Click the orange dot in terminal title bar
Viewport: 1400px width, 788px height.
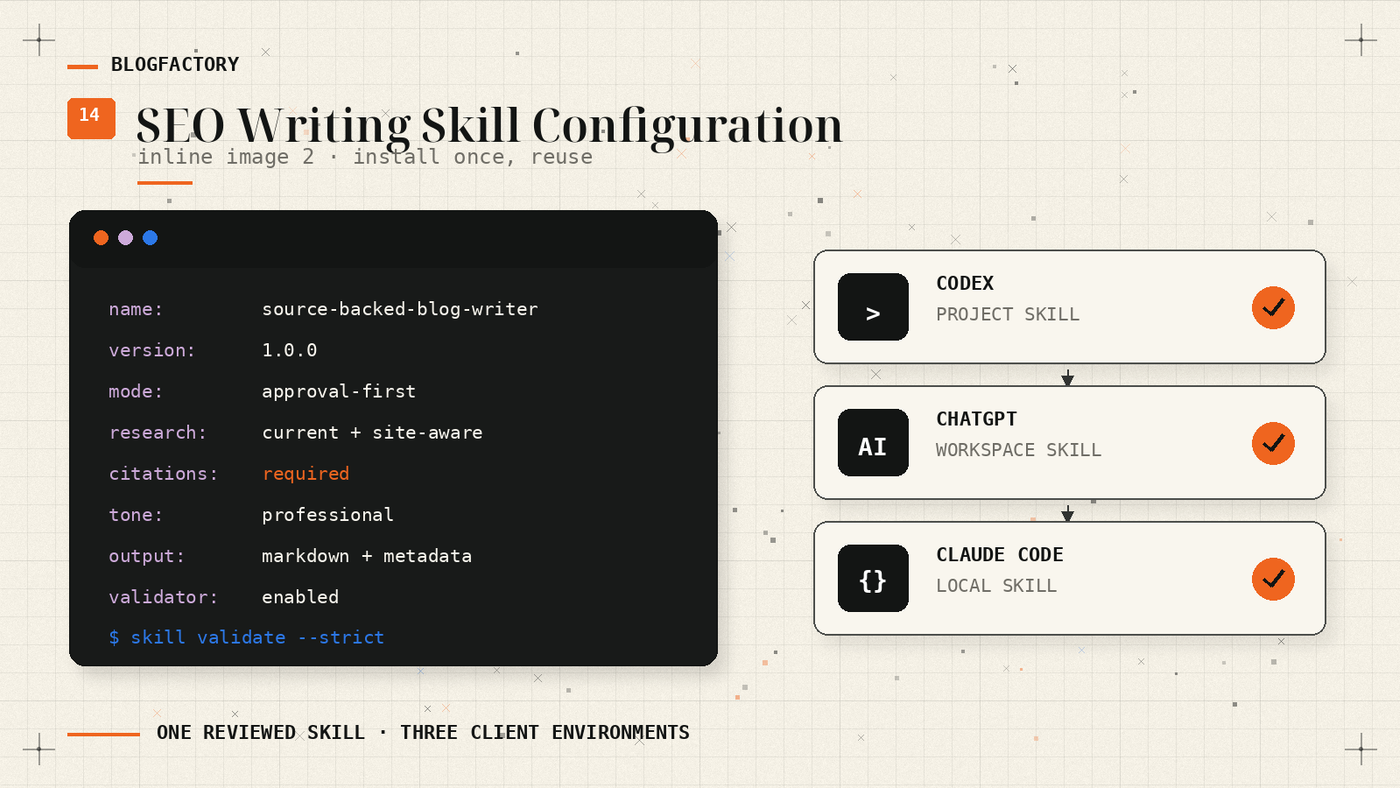(x=101, y=237)
